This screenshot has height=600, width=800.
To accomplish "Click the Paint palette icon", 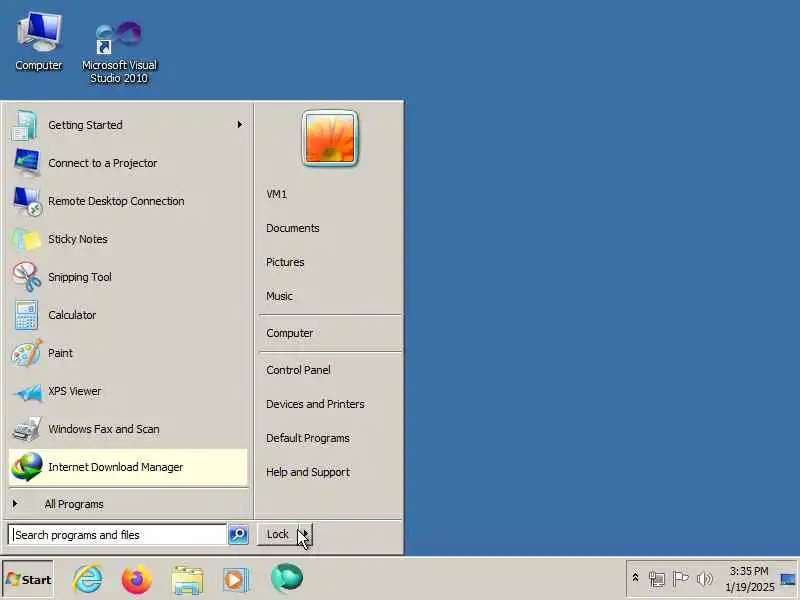I will [27, 353].
